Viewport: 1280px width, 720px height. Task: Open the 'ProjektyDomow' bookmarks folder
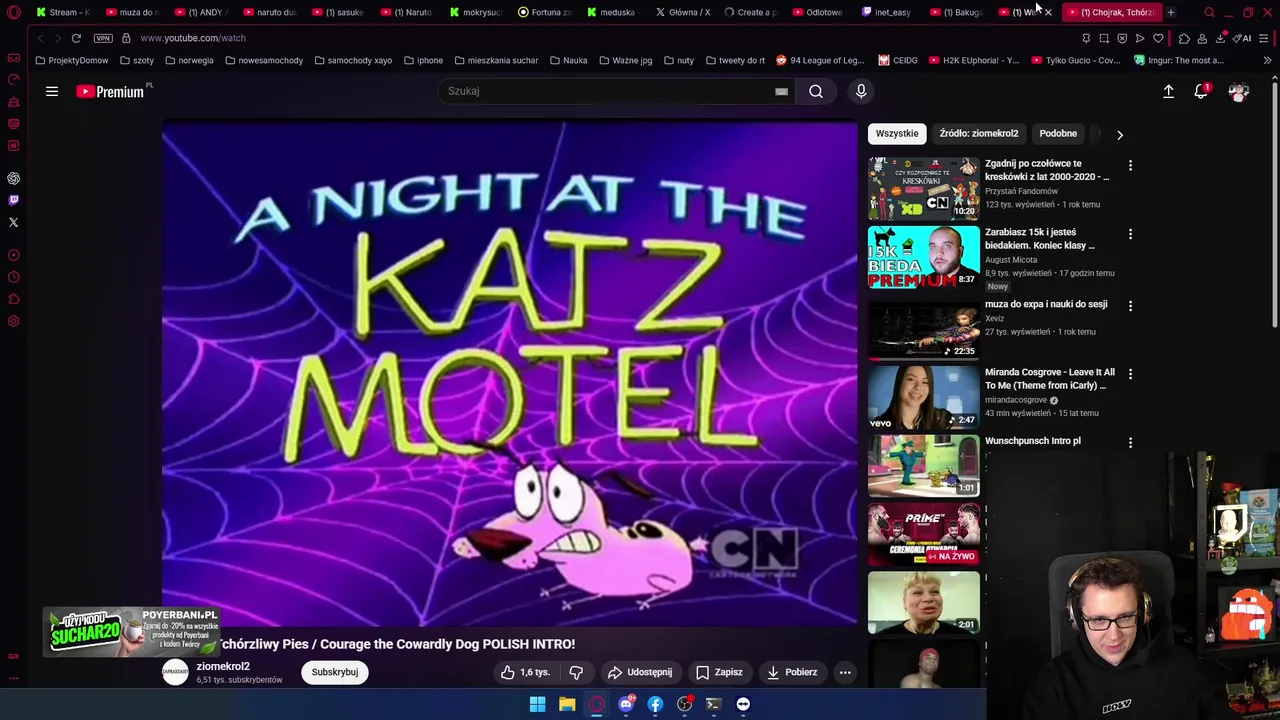(x=72, y=60)
